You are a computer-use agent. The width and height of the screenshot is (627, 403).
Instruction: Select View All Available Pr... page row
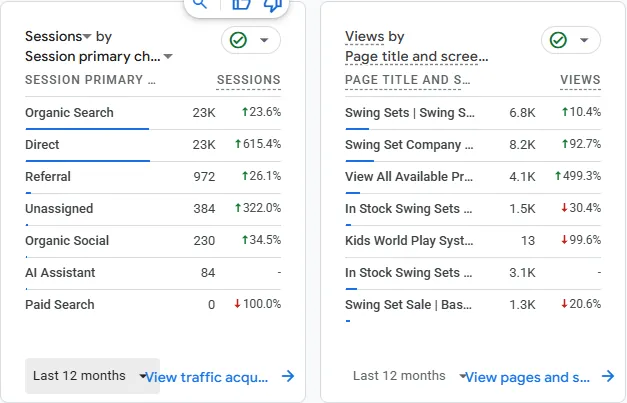[473, 177]
